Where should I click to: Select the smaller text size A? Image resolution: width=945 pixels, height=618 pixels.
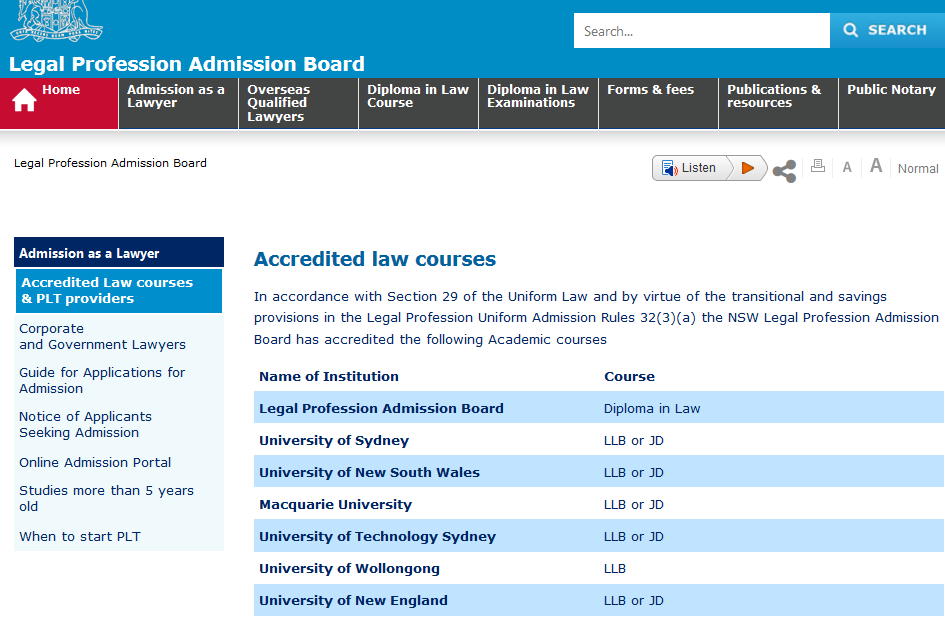pyautogui.click(x=847, y=168)
